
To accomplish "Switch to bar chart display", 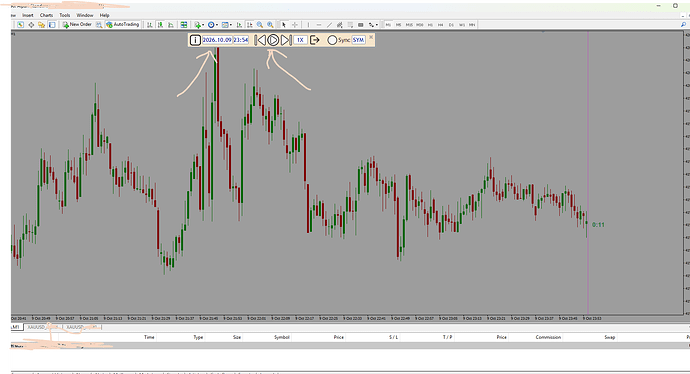I will pyautogui.click(x=150, y=25).
